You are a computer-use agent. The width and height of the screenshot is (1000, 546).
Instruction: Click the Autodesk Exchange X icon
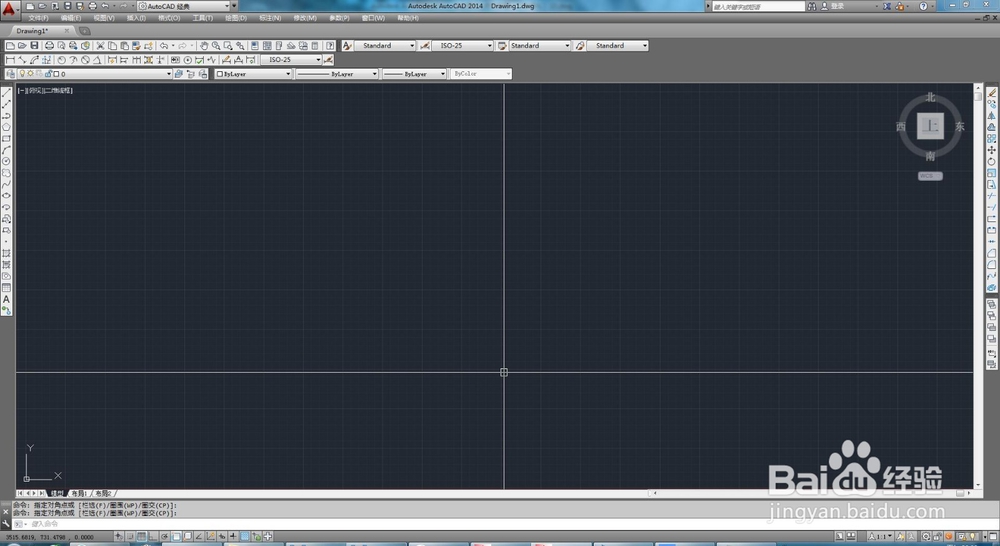tap(887, 6)
